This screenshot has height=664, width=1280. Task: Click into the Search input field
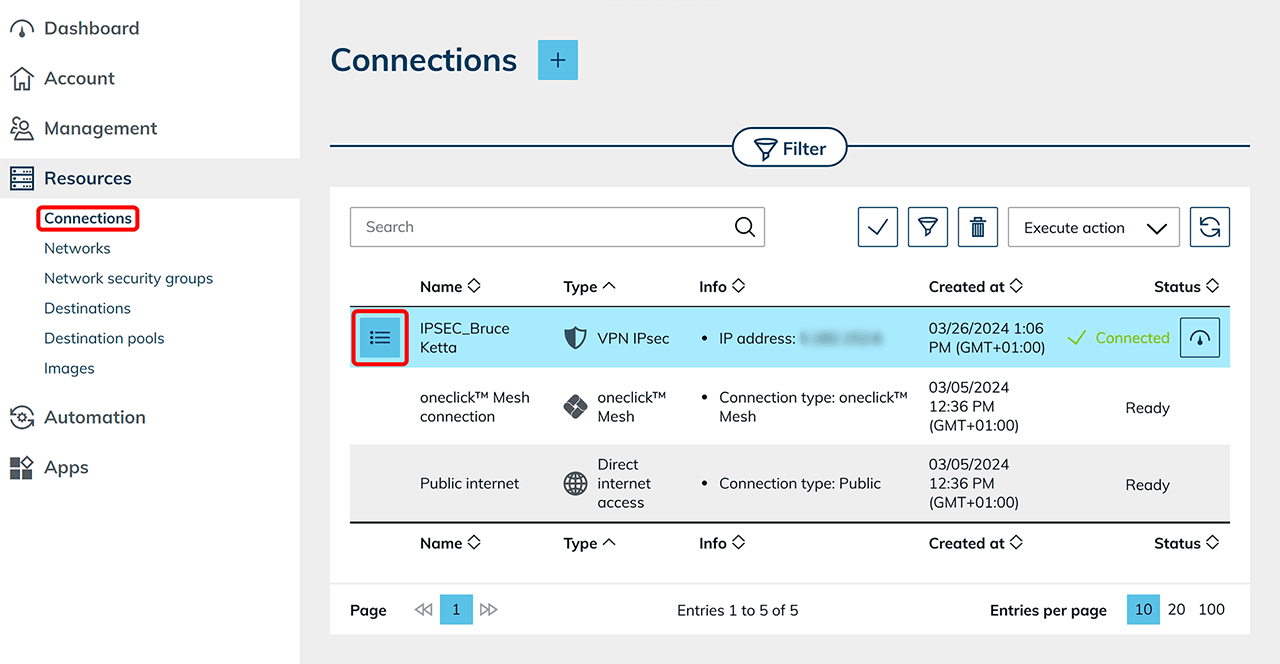click(x=540, y=227)
